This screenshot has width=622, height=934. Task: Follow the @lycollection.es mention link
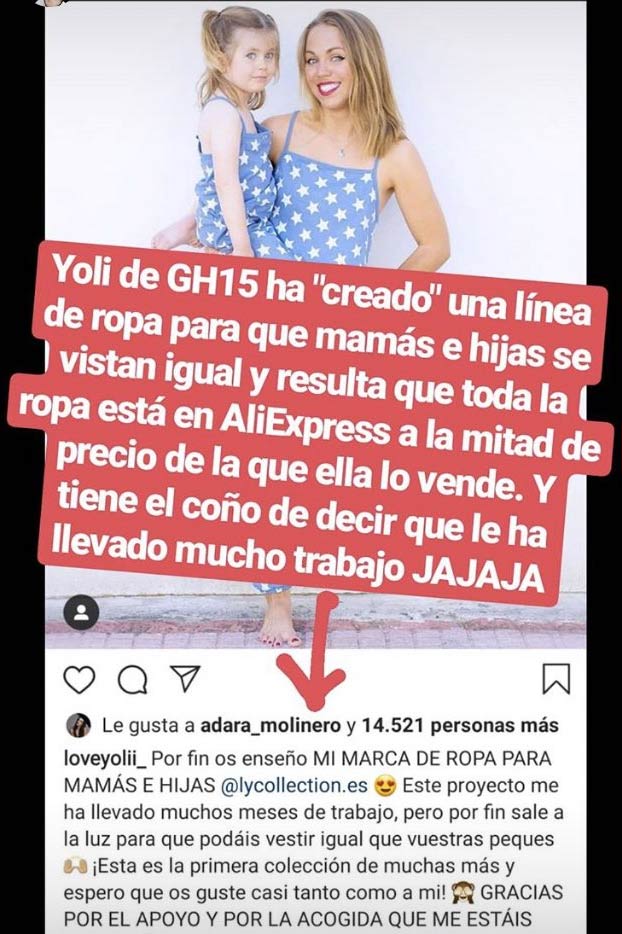[x=294, y=786]
